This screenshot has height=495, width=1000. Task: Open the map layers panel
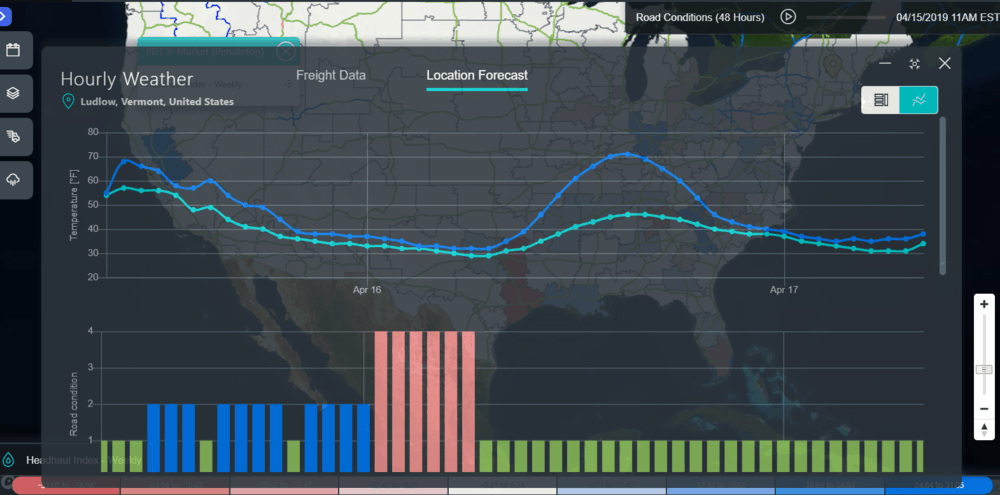13,93
